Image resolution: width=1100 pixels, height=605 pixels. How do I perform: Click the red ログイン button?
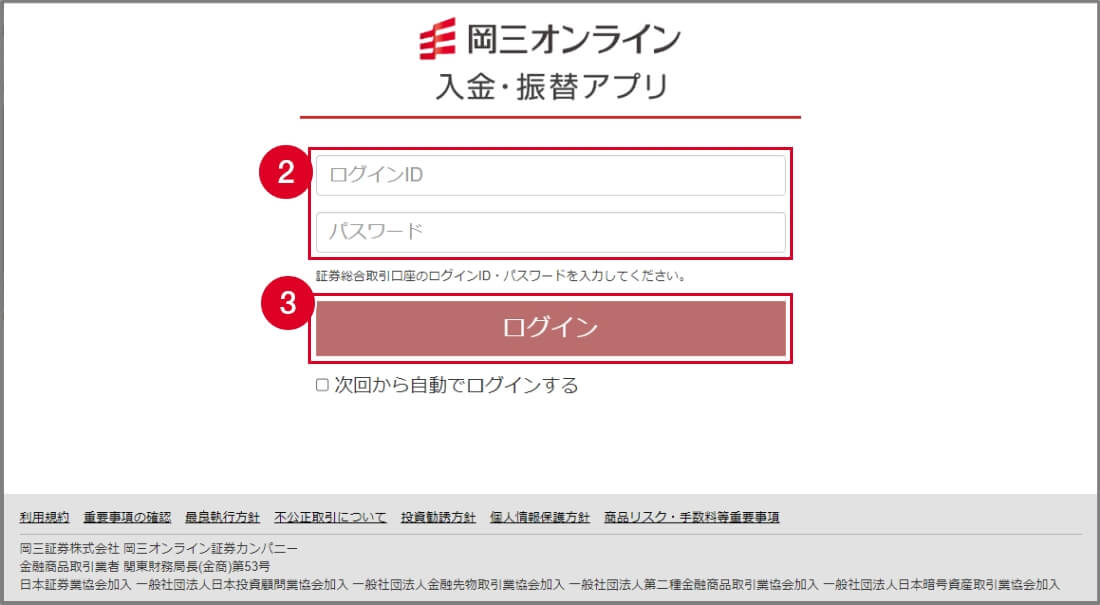coord(551,328)
